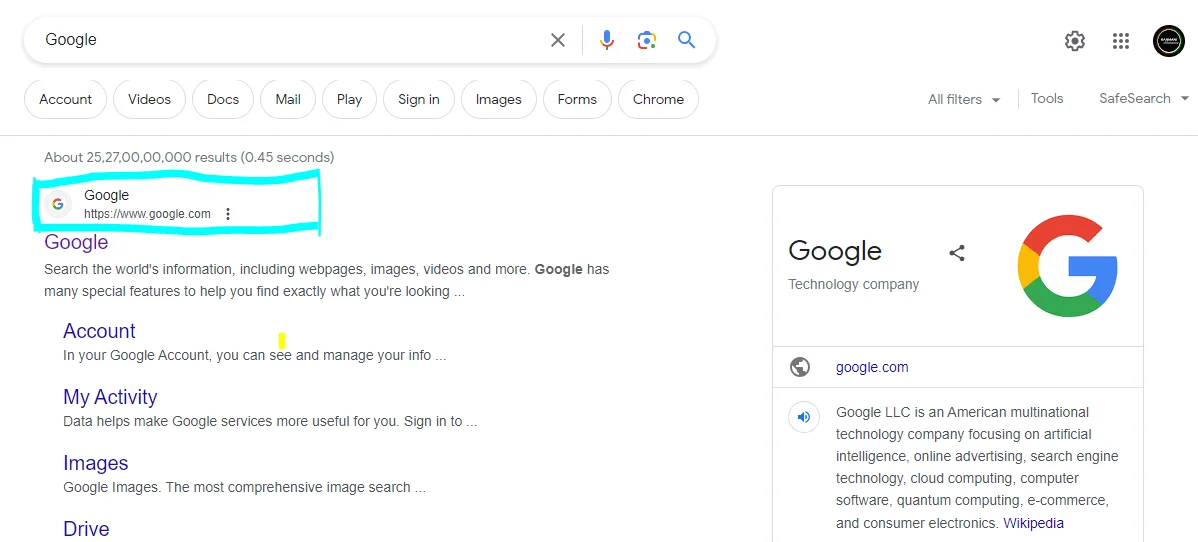The image size is (1198, 542).
Task: Open the Drive sitelink
Action: tap(86, 529)
